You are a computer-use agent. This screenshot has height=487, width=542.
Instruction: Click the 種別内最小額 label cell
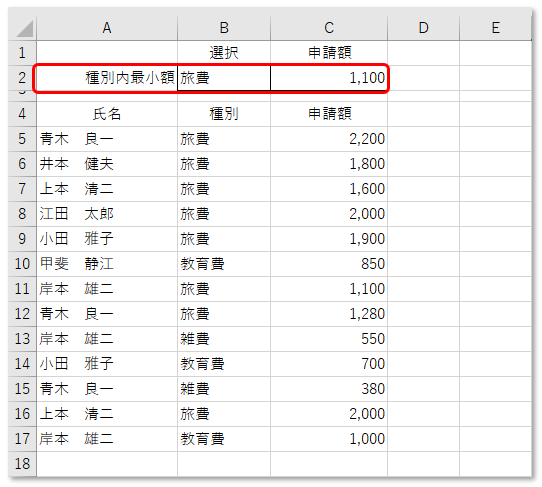coord(107,78)
